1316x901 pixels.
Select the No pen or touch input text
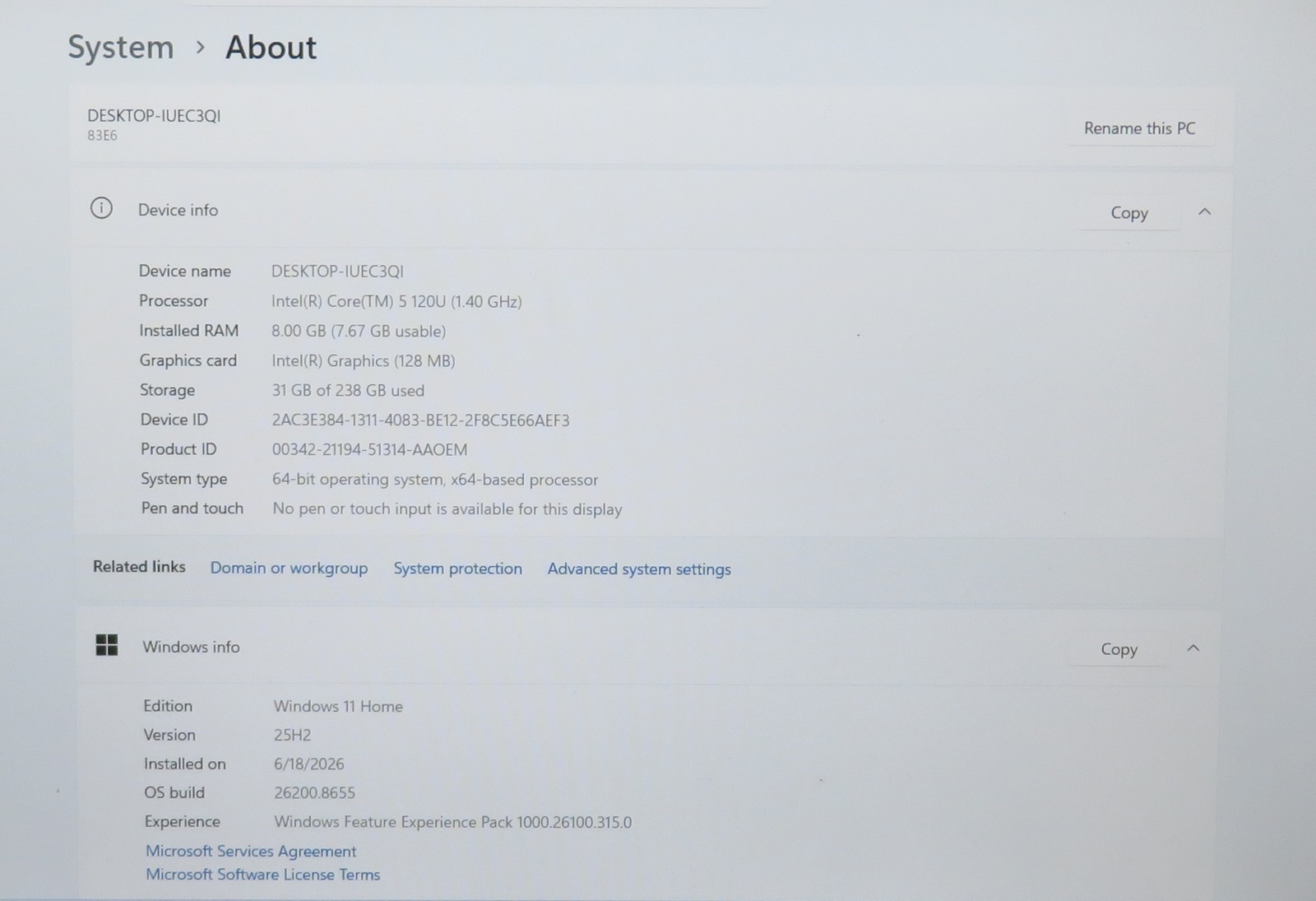coord(447,509)
